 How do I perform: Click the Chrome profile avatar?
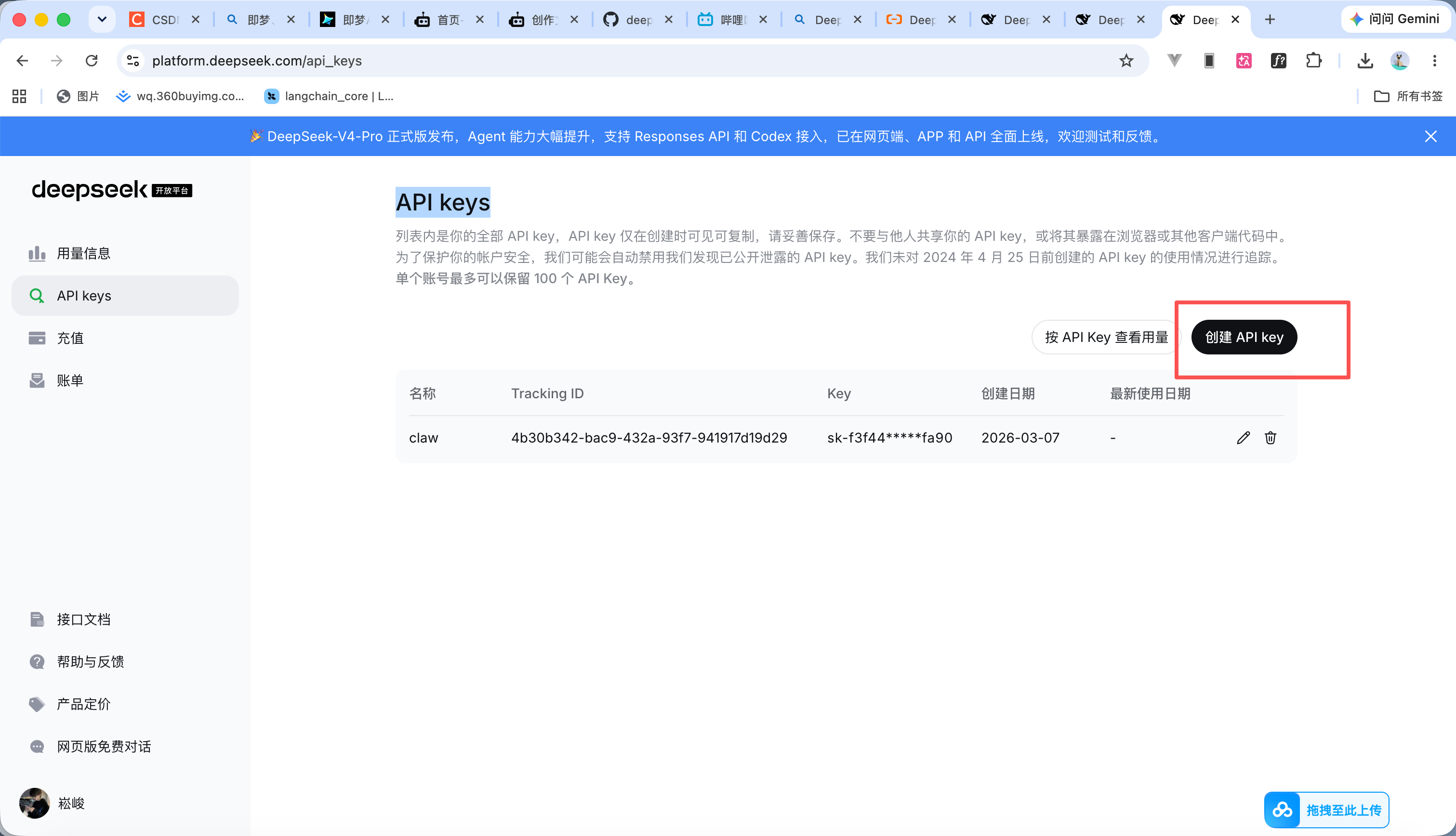click(x=1400, y=60)
